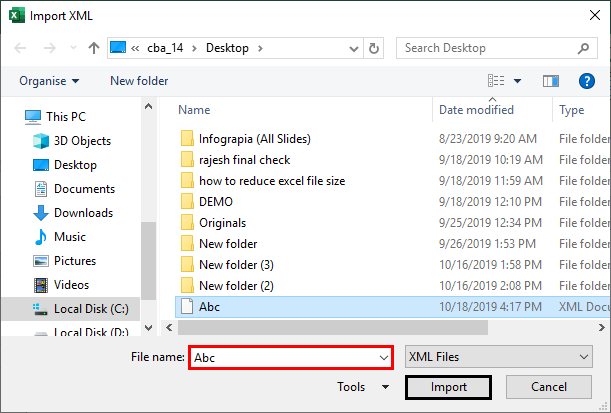611x413 pixels.
Task: Open Music in navigation pane
Action: (x=70, y=237)
